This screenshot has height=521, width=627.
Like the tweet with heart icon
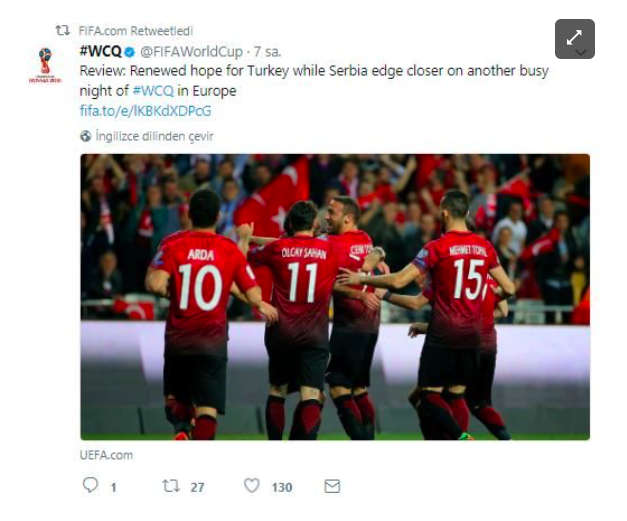click(x=252, y=486)
